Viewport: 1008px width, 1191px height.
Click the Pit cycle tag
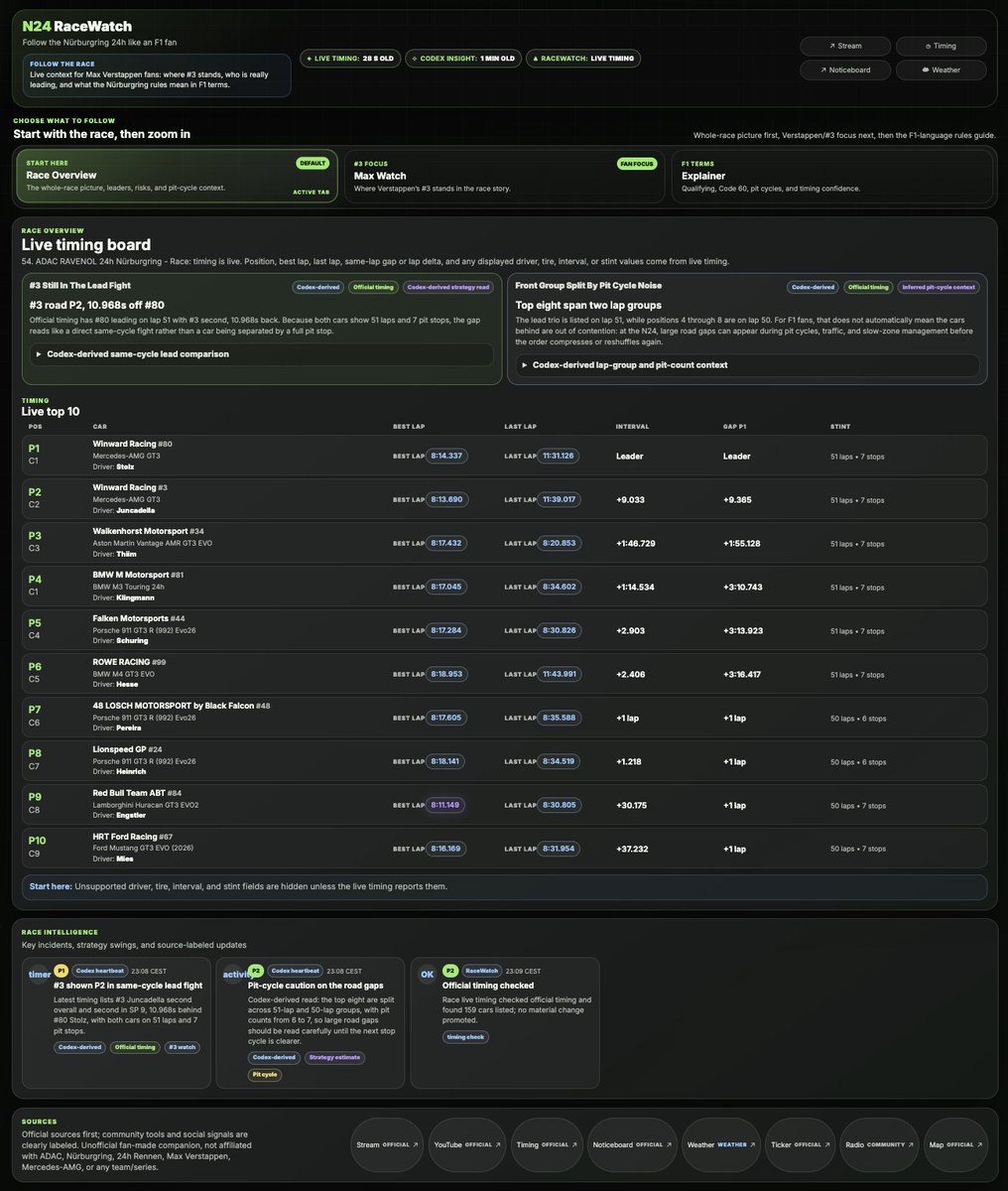(x=264, y=1074)
